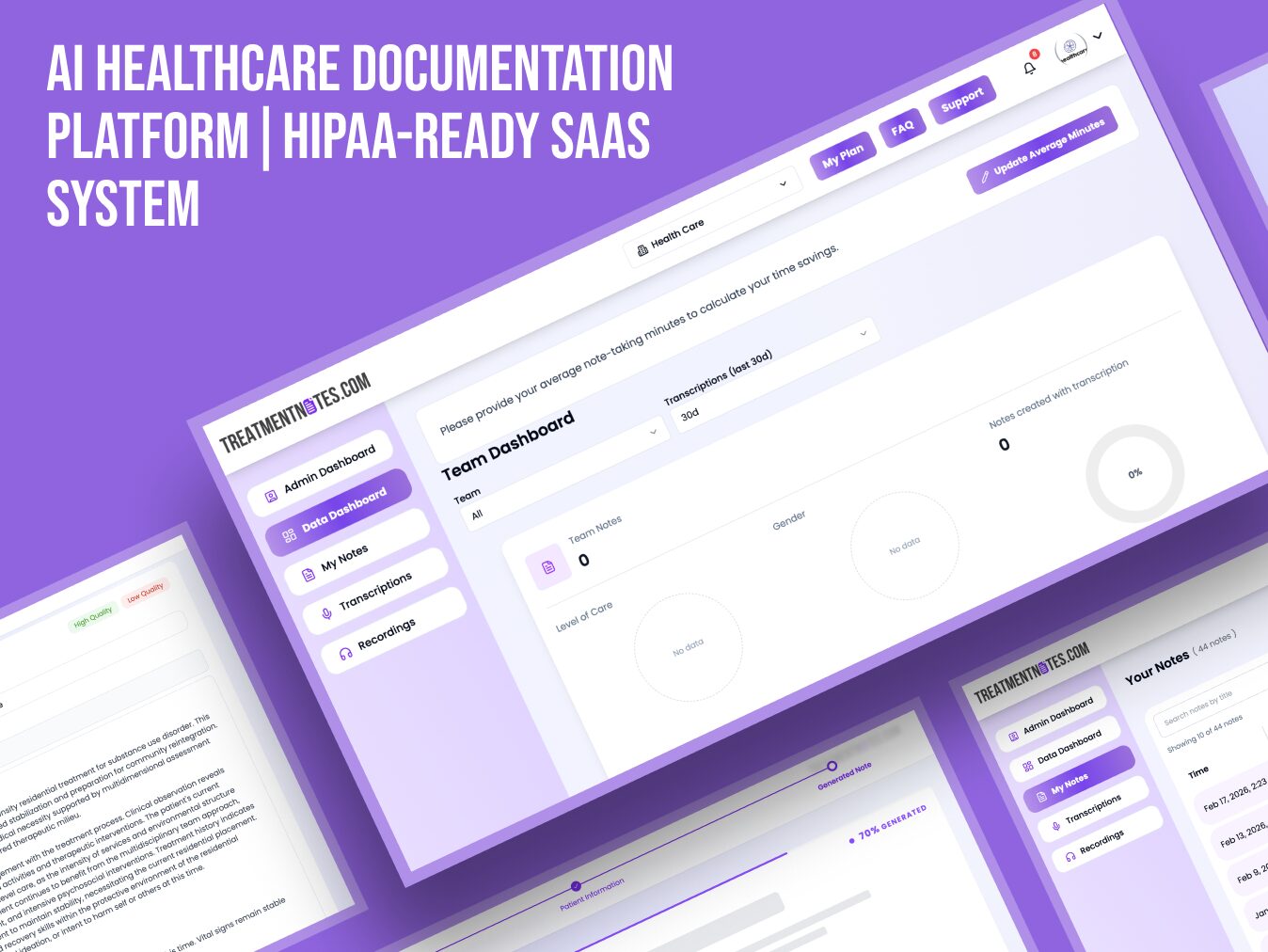
Task: Click the TreatmentNotes.com logo in main window
Action: (x=295, y=412)
